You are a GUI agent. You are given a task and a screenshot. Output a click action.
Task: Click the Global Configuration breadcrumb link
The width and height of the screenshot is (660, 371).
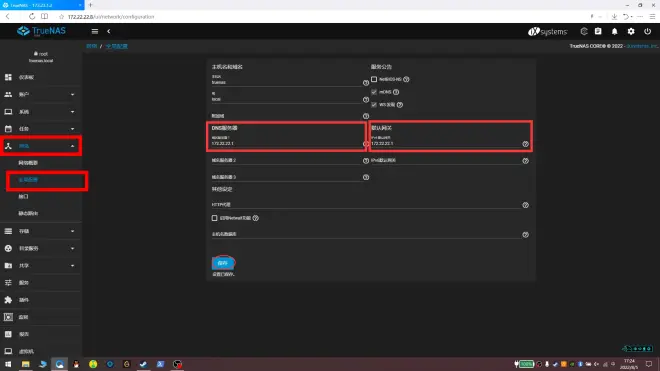pos(117,46)
